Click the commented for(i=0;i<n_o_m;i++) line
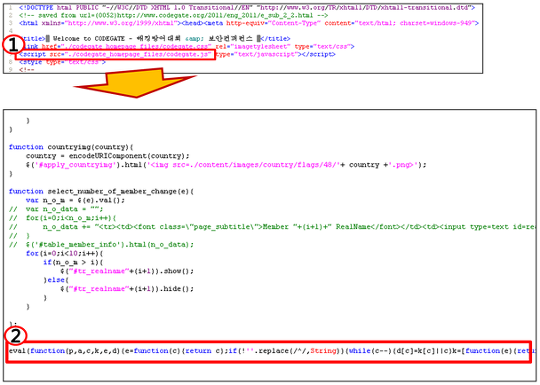 coord(63,218)
